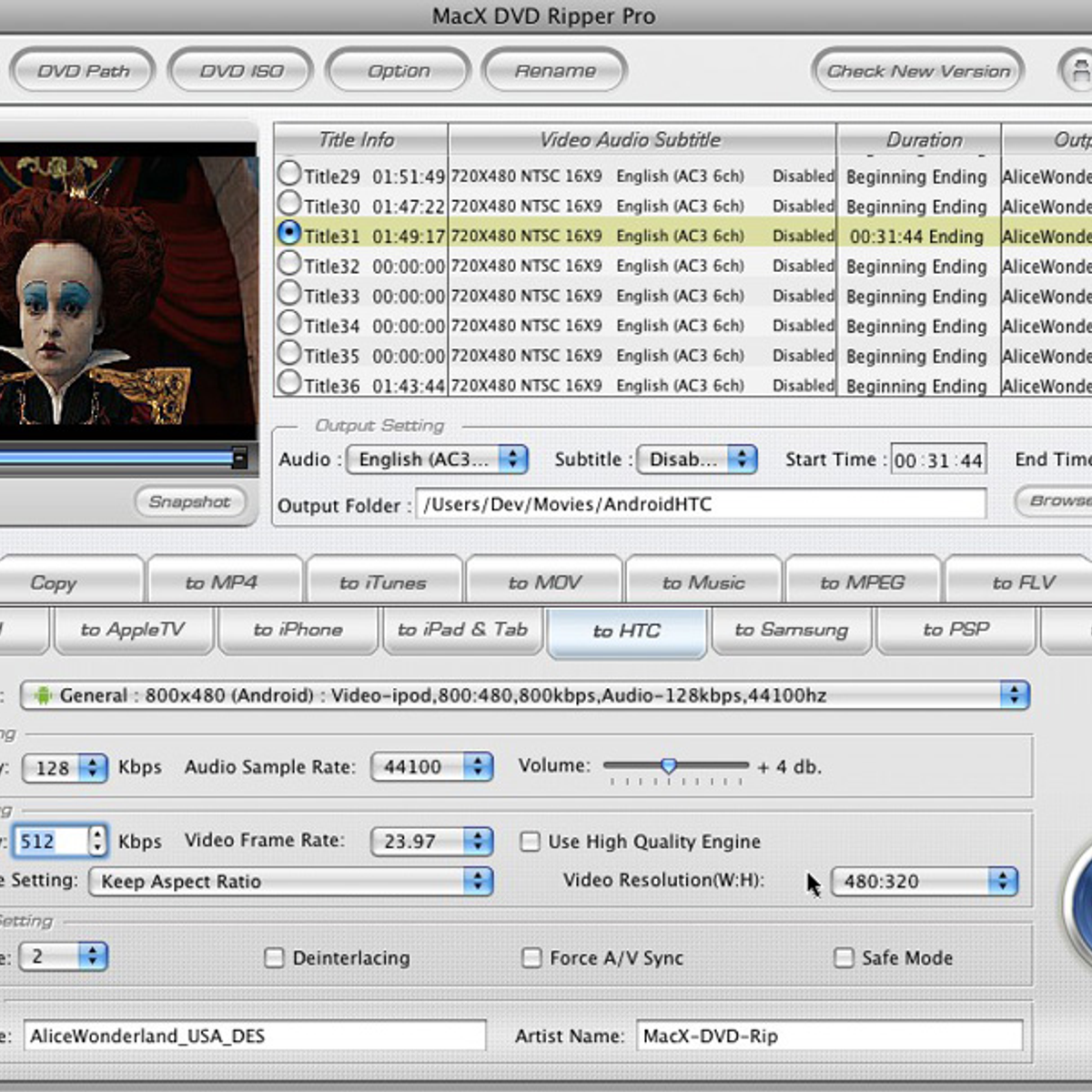Viewport: 1092px width, 1092px height.
Task: Select the Title29 radio button
Action: (x=289, y=173)
